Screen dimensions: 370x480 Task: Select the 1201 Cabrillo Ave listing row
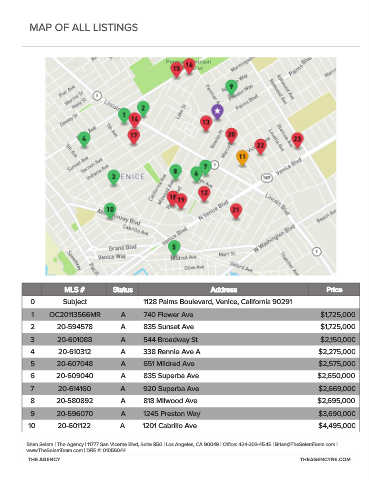point(191,426)
